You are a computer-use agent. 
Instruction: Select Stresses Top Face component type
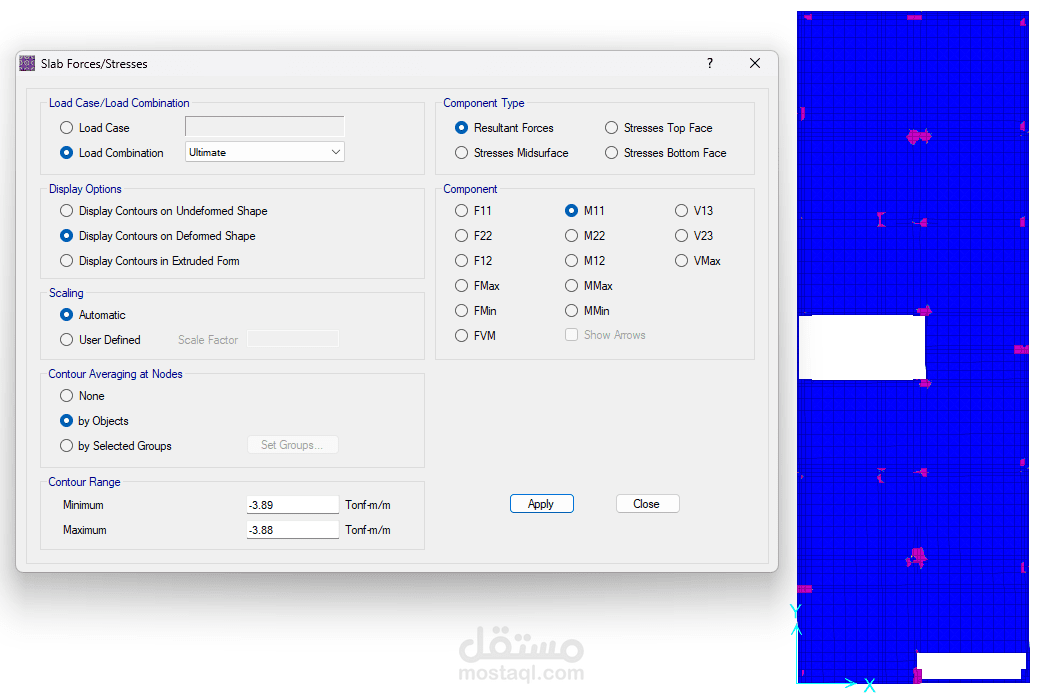click(611, 128)
